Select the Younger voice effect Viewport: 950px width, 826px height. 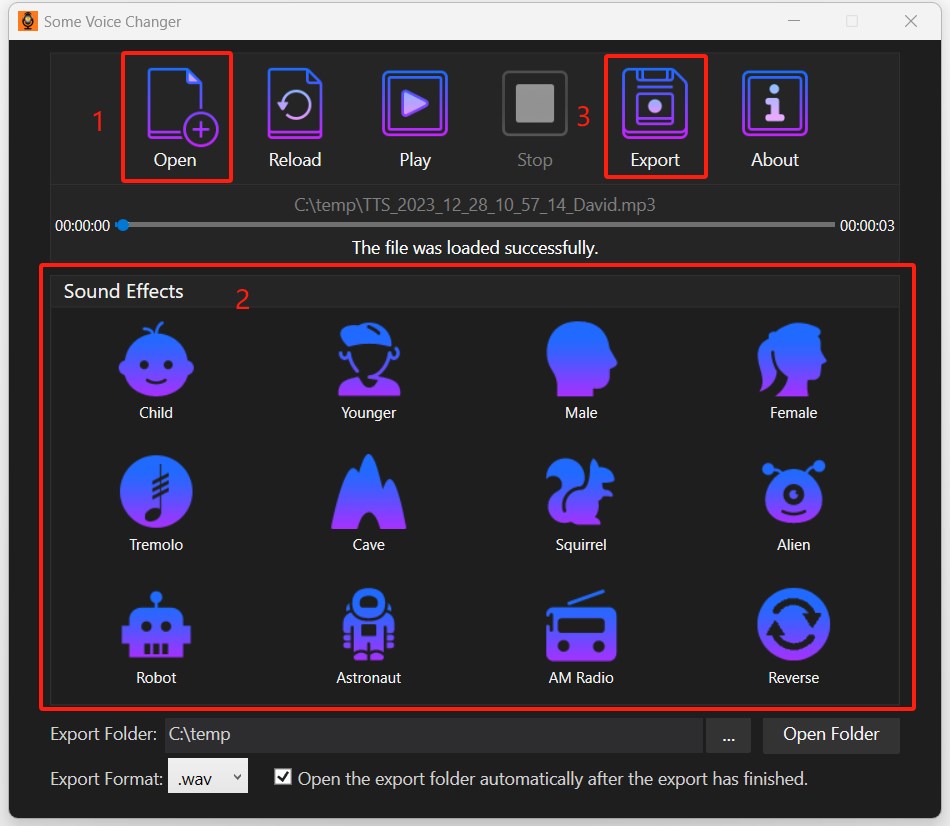tap(368, 368)
